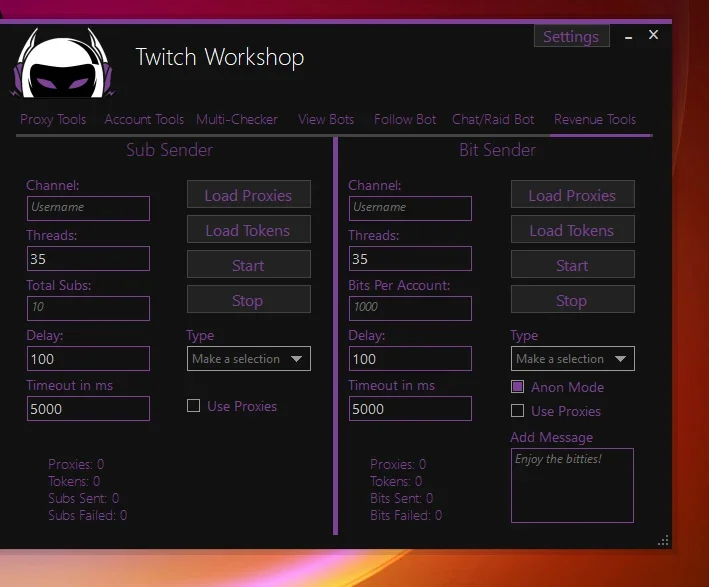Open the Settings panel
The width and height of the screenshot is (709, 587).
coord(572,36)
